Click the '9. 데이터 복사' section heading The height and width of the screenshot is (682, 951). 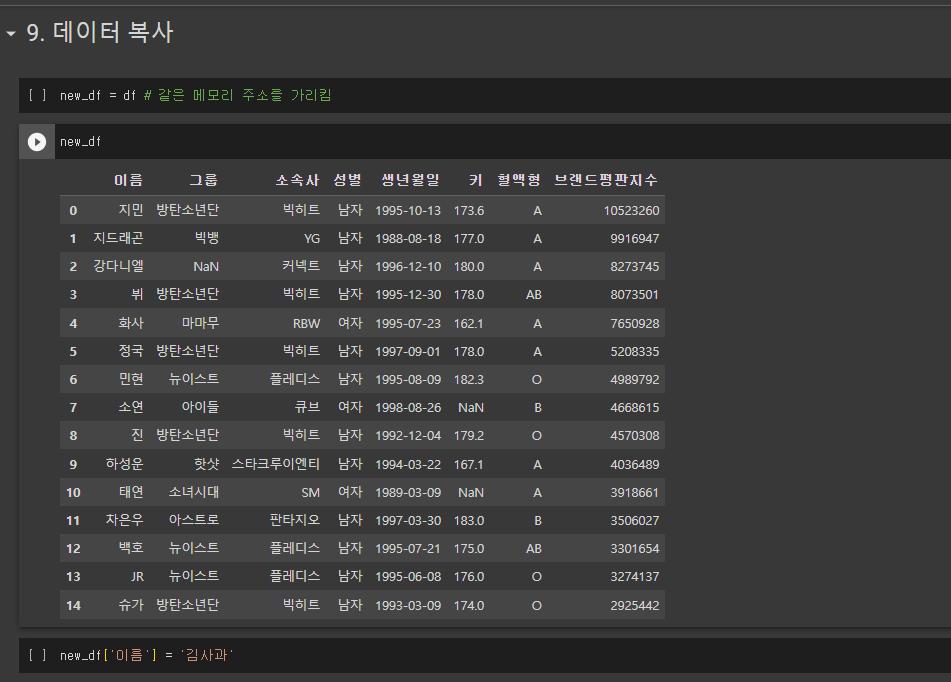(x=100, y=32)
